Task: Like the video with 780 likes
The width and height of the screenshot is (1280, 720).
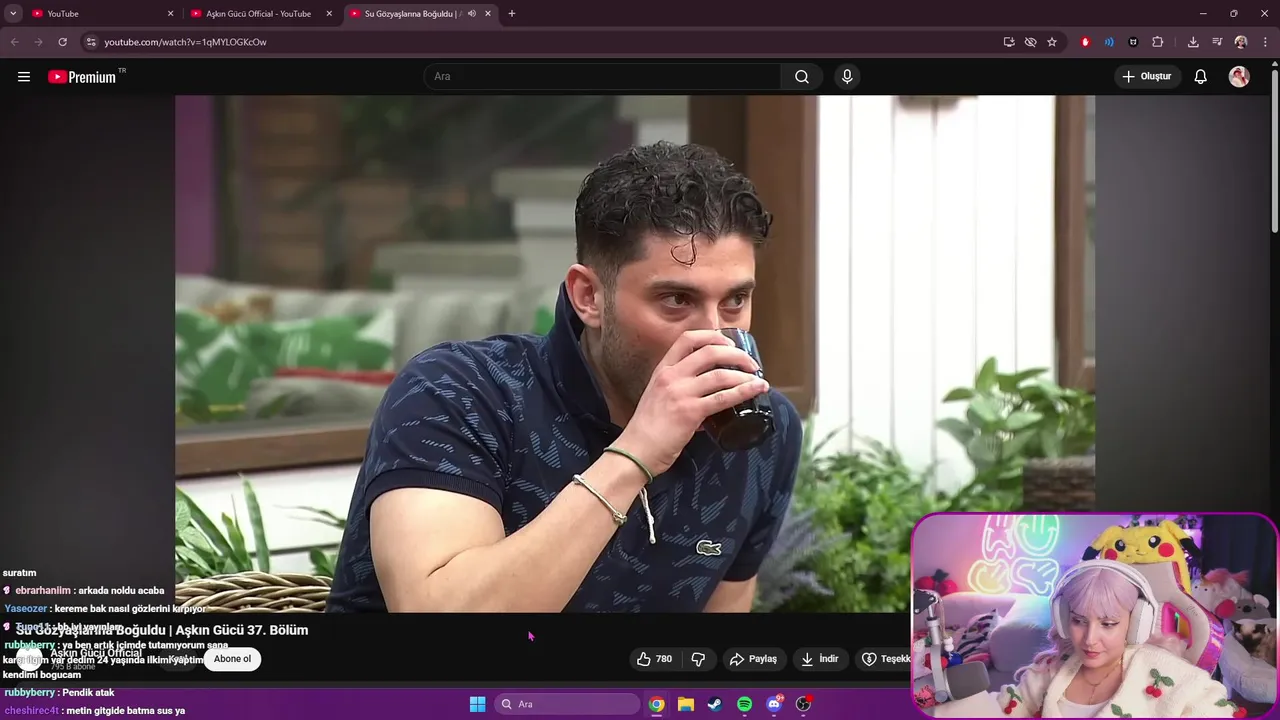Action: pyautogui.click(x=654, y=659)
